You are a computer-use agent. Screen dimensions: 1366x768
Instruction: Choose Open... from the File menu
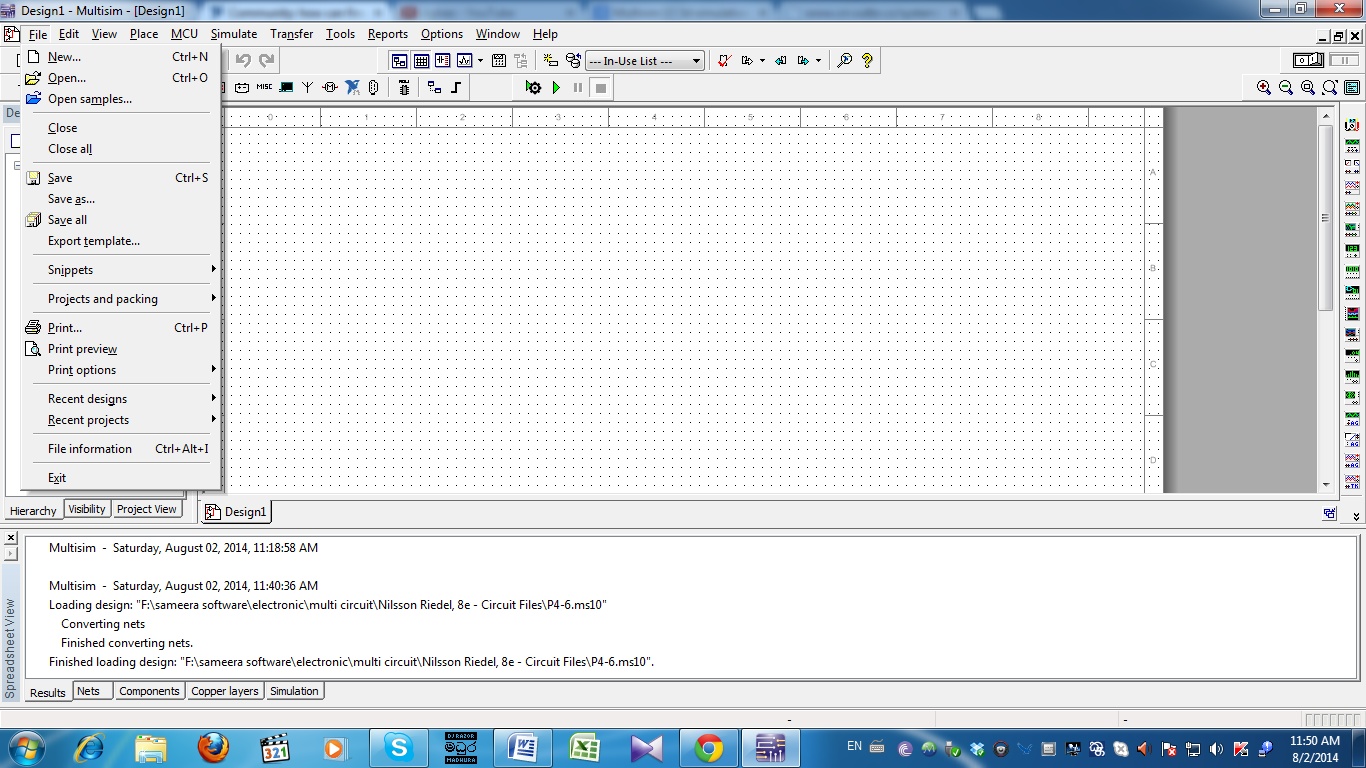point(120,78)
